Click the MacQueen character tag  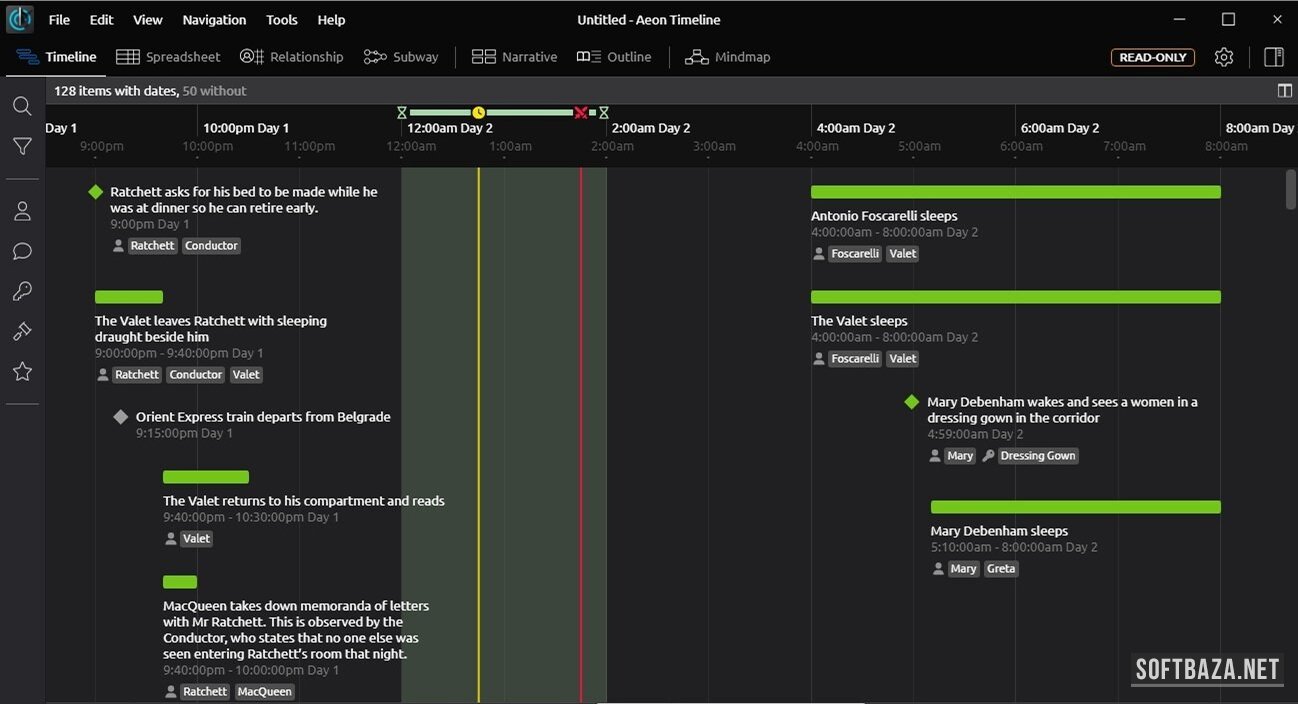pyautogui.click(x=265, y=692)
